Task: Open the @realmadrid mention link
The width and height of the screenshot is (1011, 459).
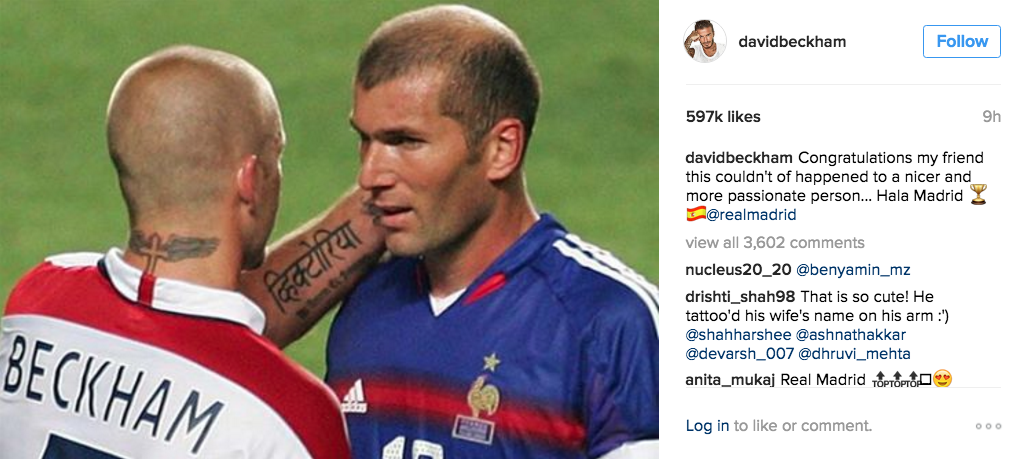Action: click(x=751, y=215)
